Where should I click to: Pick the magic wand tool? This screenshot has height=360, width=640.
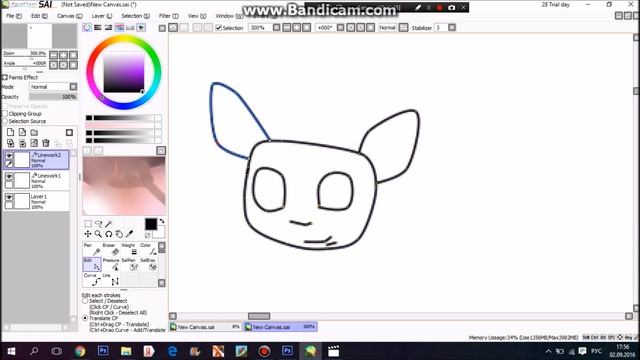109,224
